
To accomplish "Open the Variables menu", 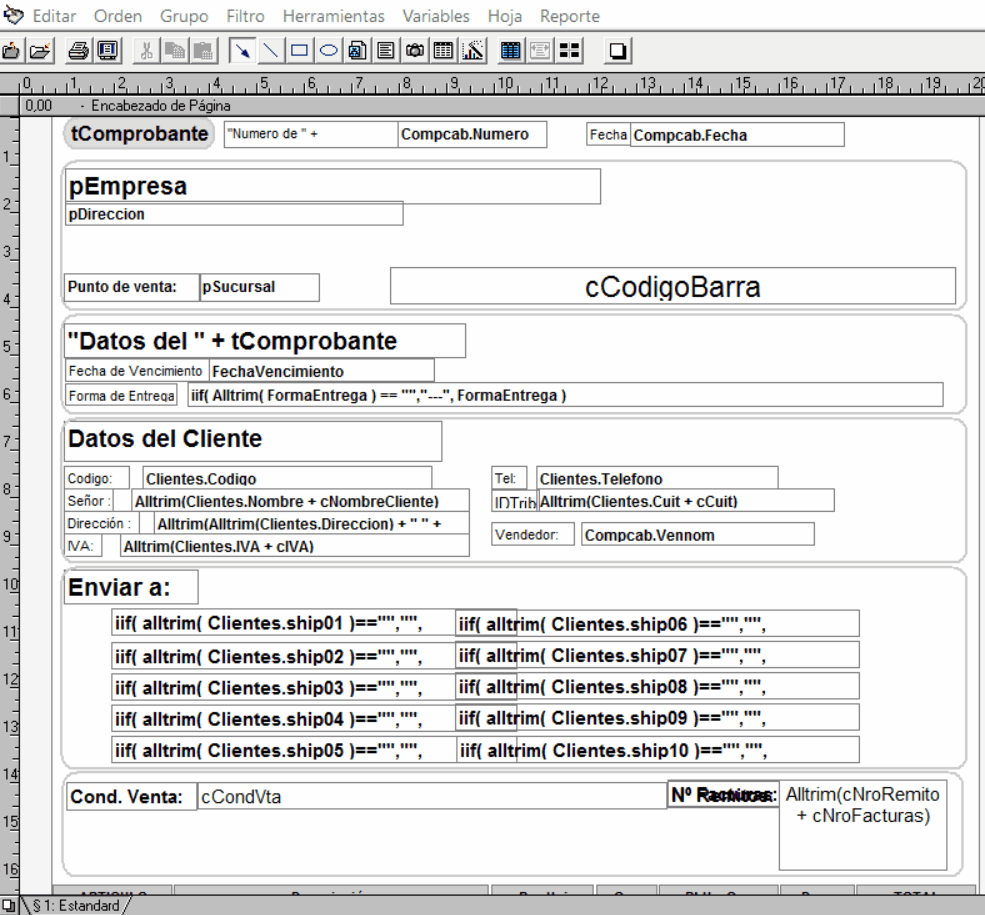I will pyautogui.click(x=436, y=16).
